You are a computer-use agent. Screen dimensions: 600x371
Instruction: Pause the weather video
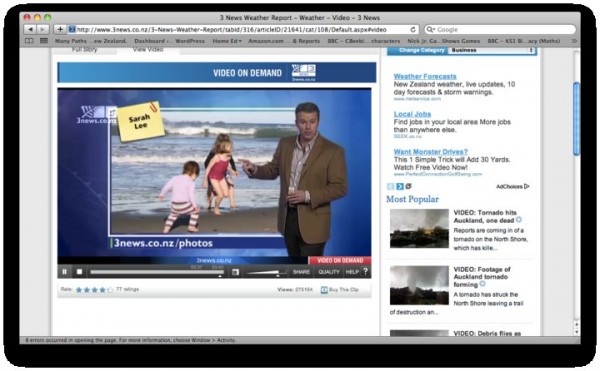click(x=65, y=272)
